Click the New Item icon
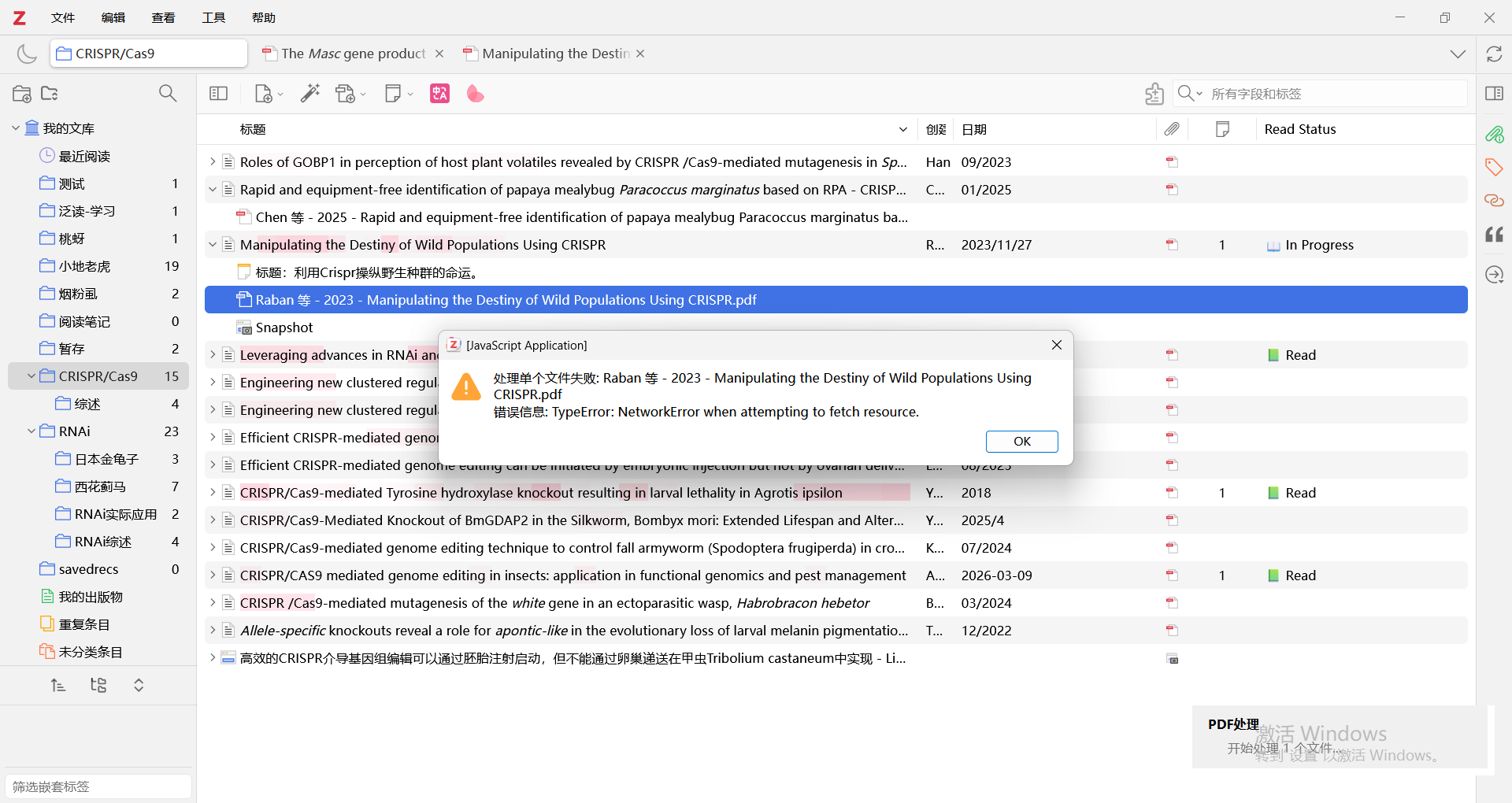This screenshot has width=1512, height=803. click(x=264, y=94)
